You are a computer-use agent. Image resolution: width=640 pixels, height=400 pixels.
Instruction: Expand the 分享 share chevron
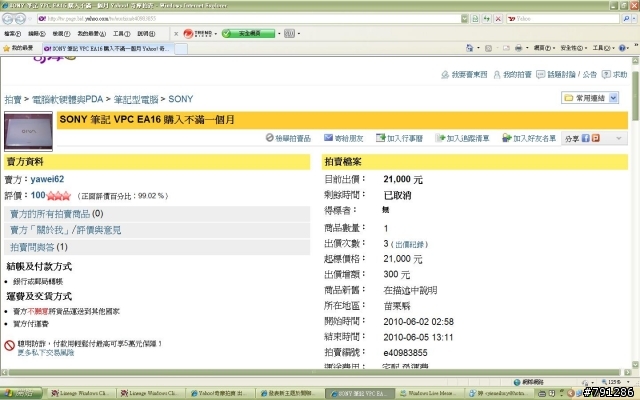click(618, 138)
